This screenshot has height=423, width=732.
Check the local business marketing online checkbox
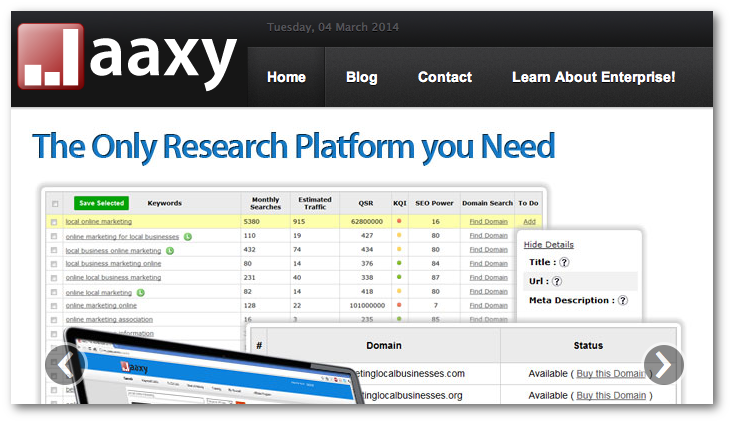pos(54,264)
